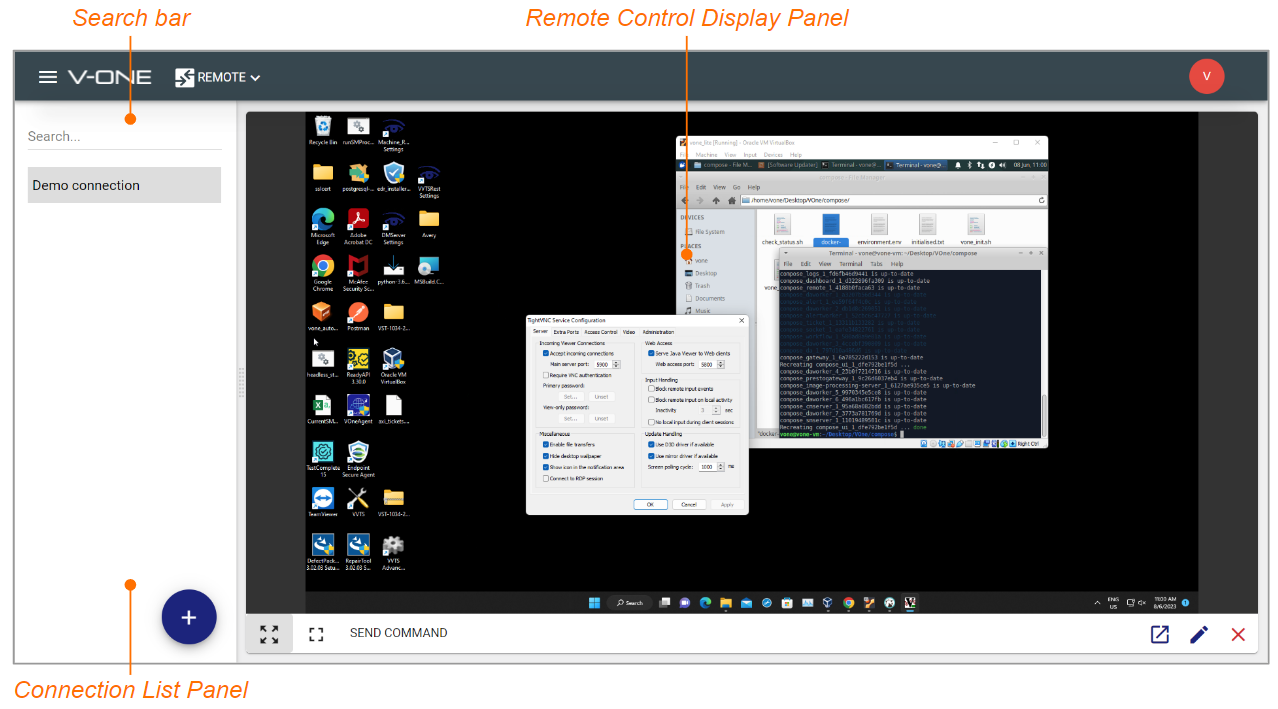This screenshot has height=709, width=1278.
Task: Click the Windows Start button on taskbar
Action: [x=595, y=603]
